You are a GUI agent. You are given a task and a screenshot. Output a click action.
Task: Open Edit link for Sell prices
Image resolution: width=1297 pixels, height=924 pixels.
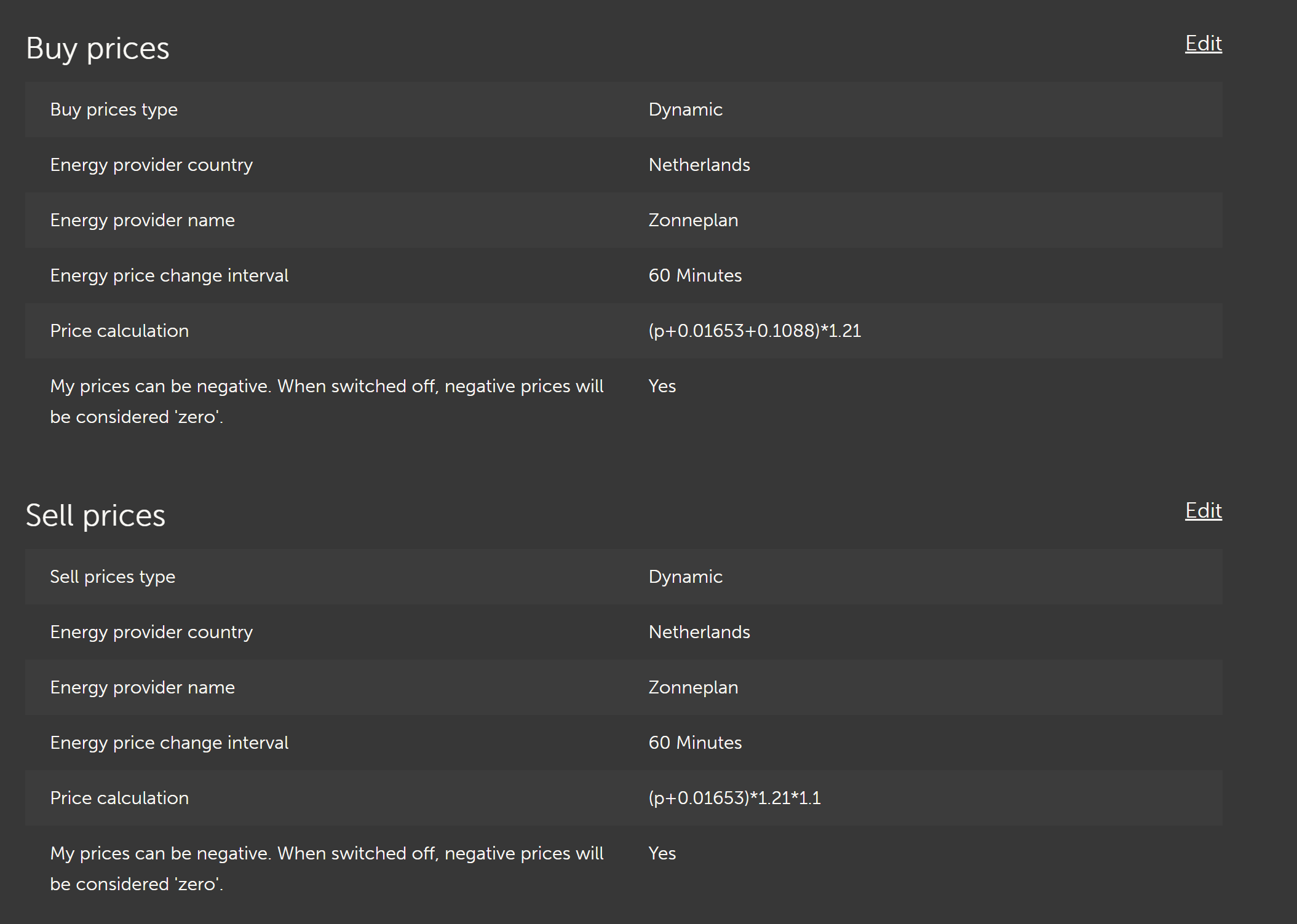coord(1203,511)
